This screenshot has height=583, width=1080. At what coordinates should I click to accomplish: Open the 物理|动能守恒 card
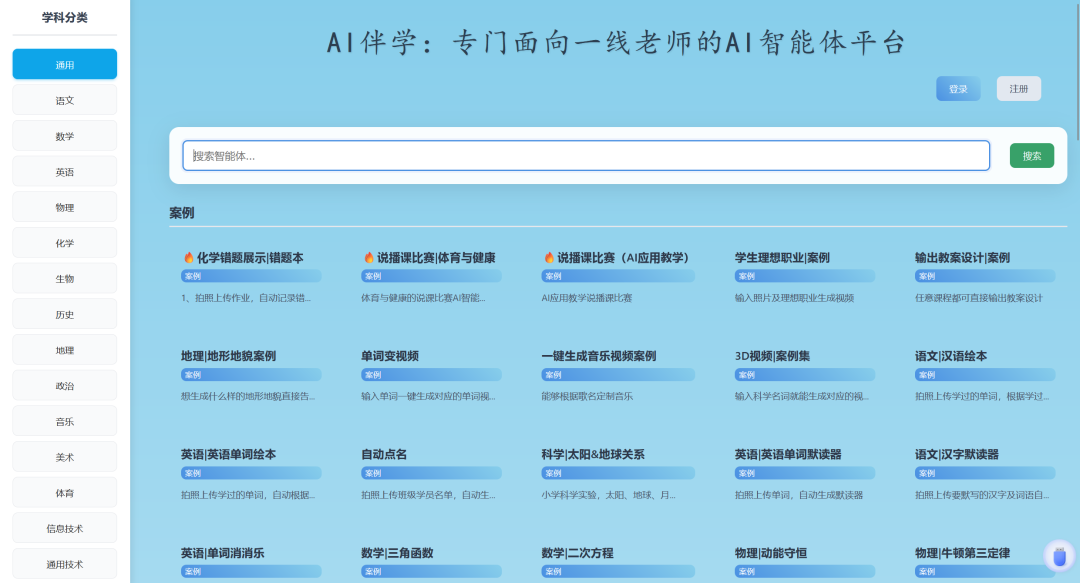point(771,553)
